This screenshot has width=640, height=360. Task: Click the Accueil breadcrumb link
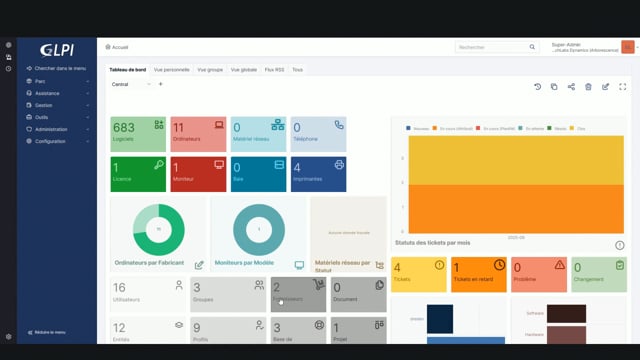120,47
